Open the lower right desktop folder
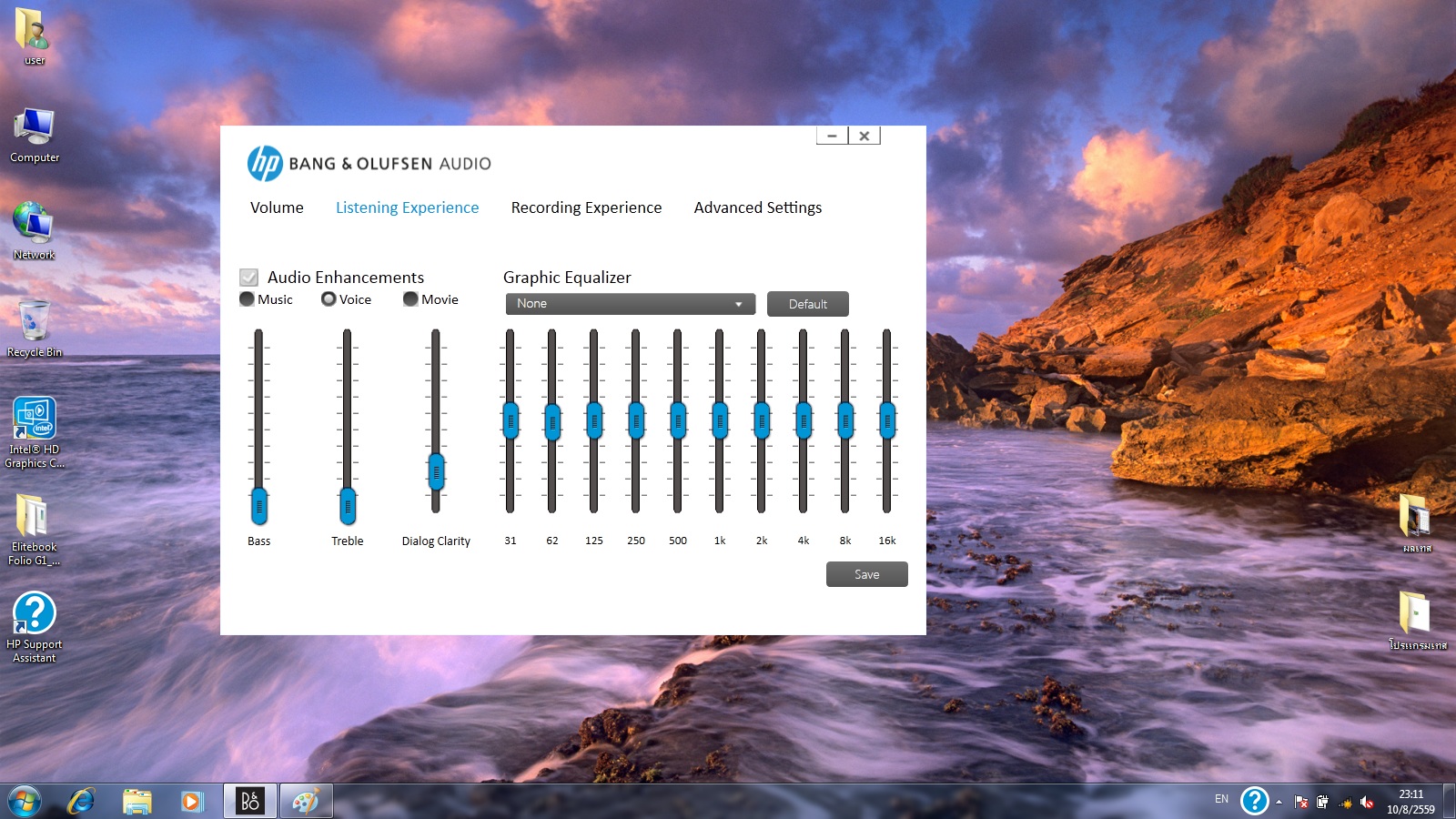 click(x=1416, y=621)
